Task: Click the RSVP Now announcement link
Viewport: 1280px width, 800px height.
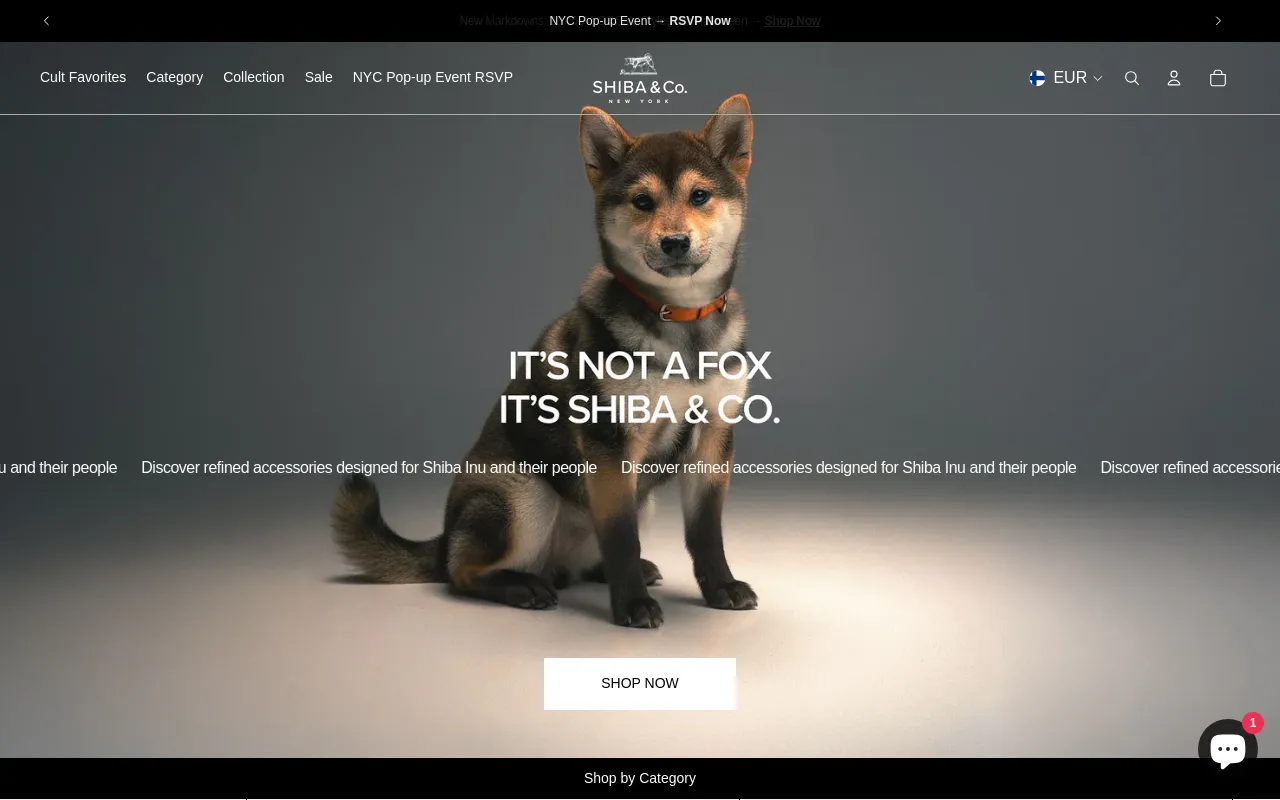Action: pyautogui.click(x=699, y=21)
